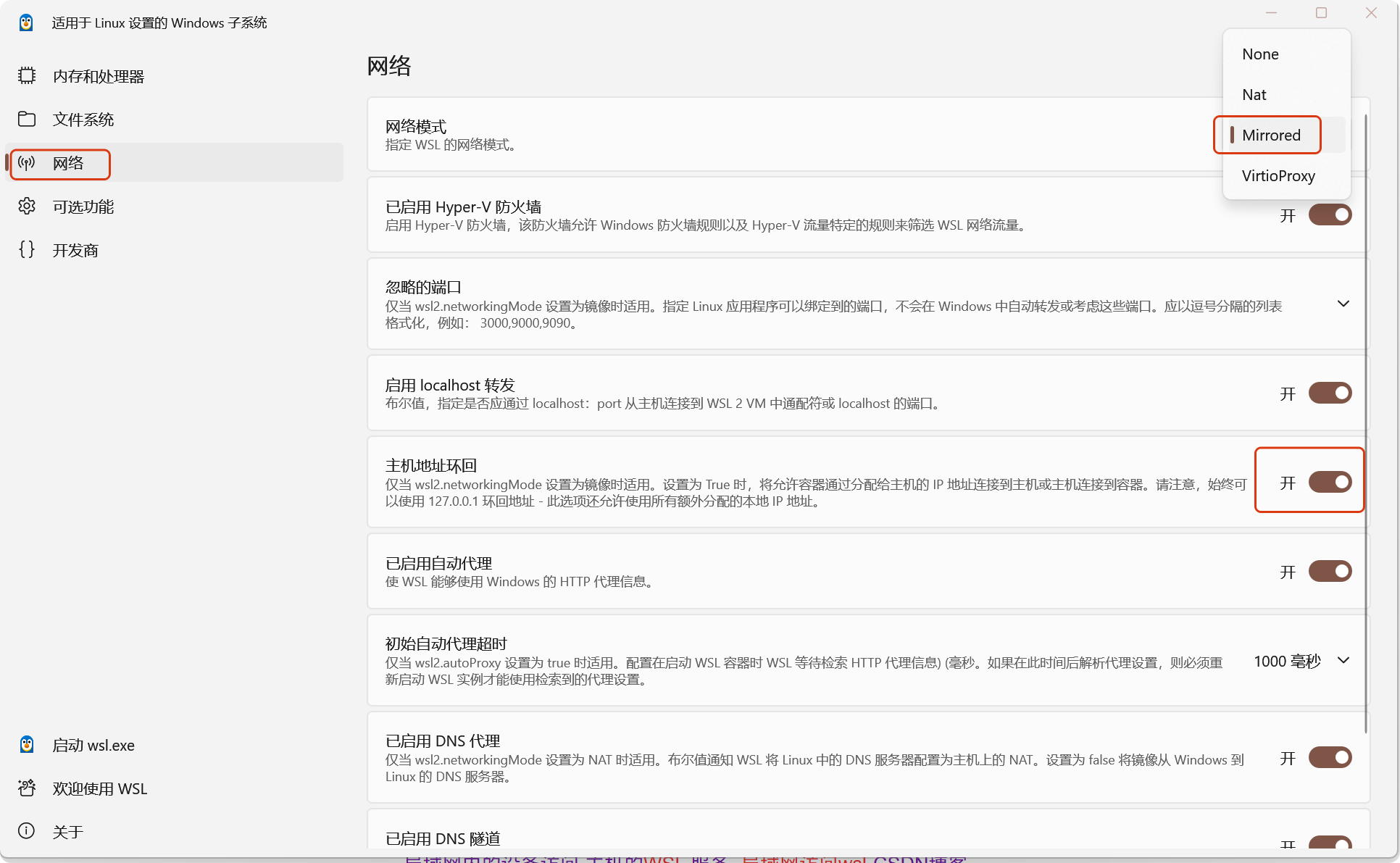Click the welcome party icon beside 欢迎使用 WSL
The height and width of the screenshot is (863, 1400).
point(27,788)
